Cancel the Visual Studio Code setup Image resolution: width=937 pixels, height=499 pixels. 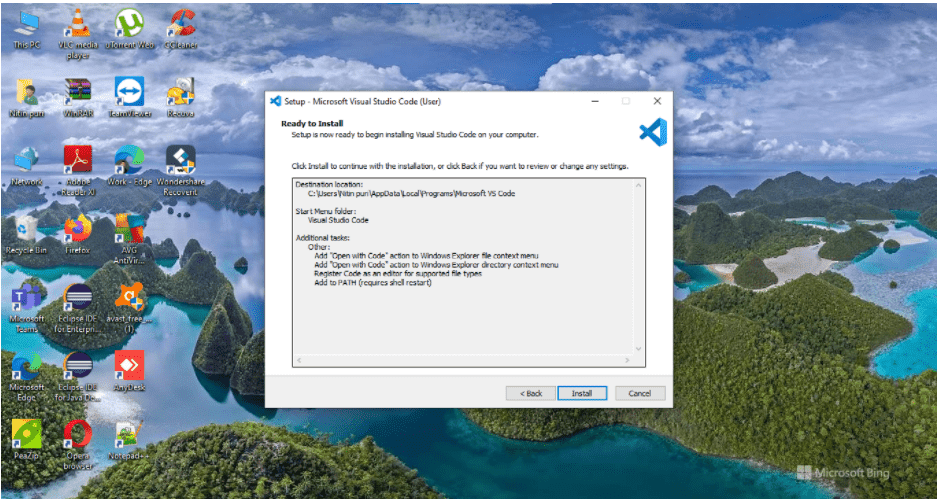pyautogui.click(x=640, y=393)
